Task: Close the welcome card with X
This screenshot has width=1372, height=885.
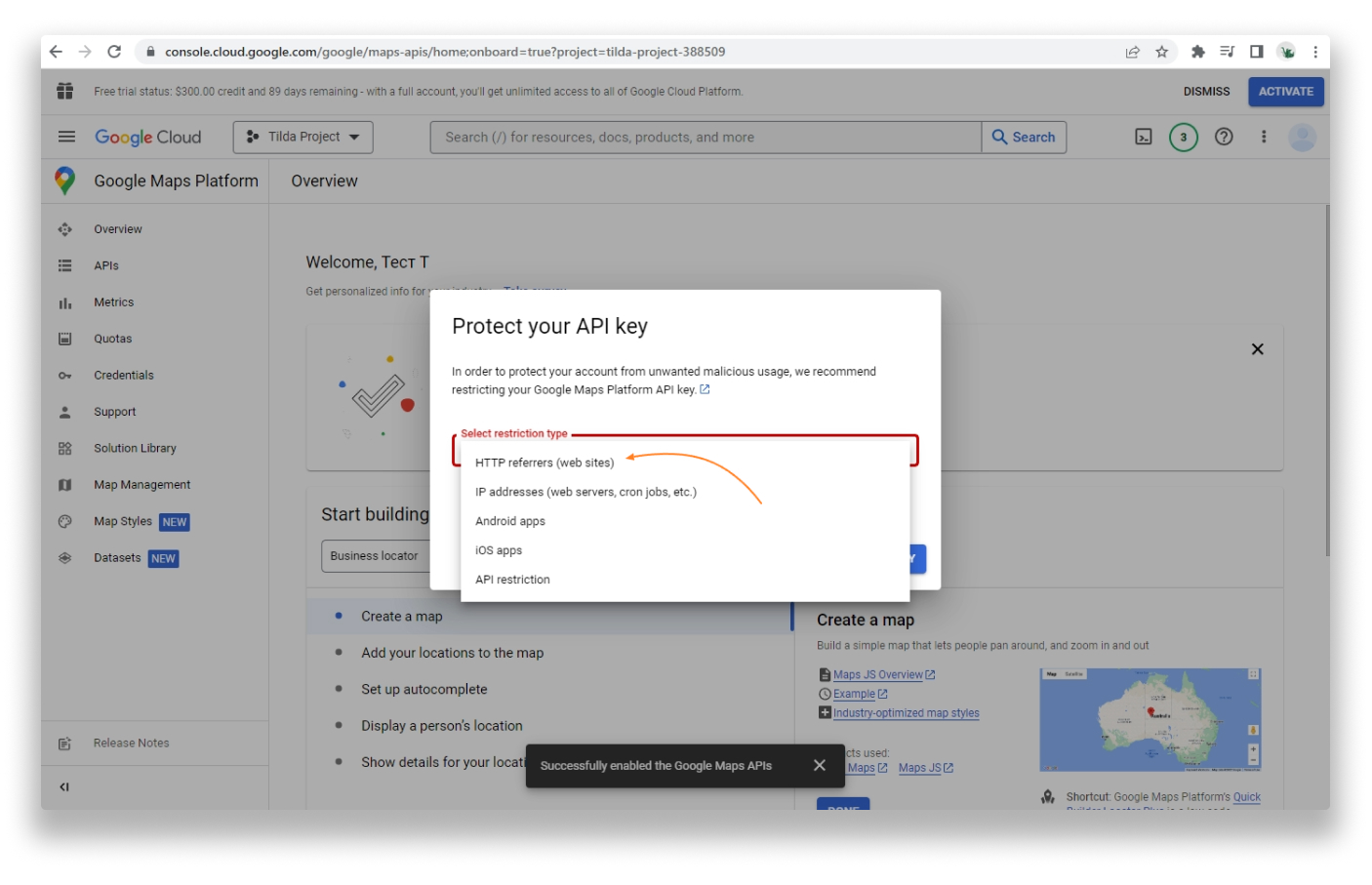Action: 1258,349
